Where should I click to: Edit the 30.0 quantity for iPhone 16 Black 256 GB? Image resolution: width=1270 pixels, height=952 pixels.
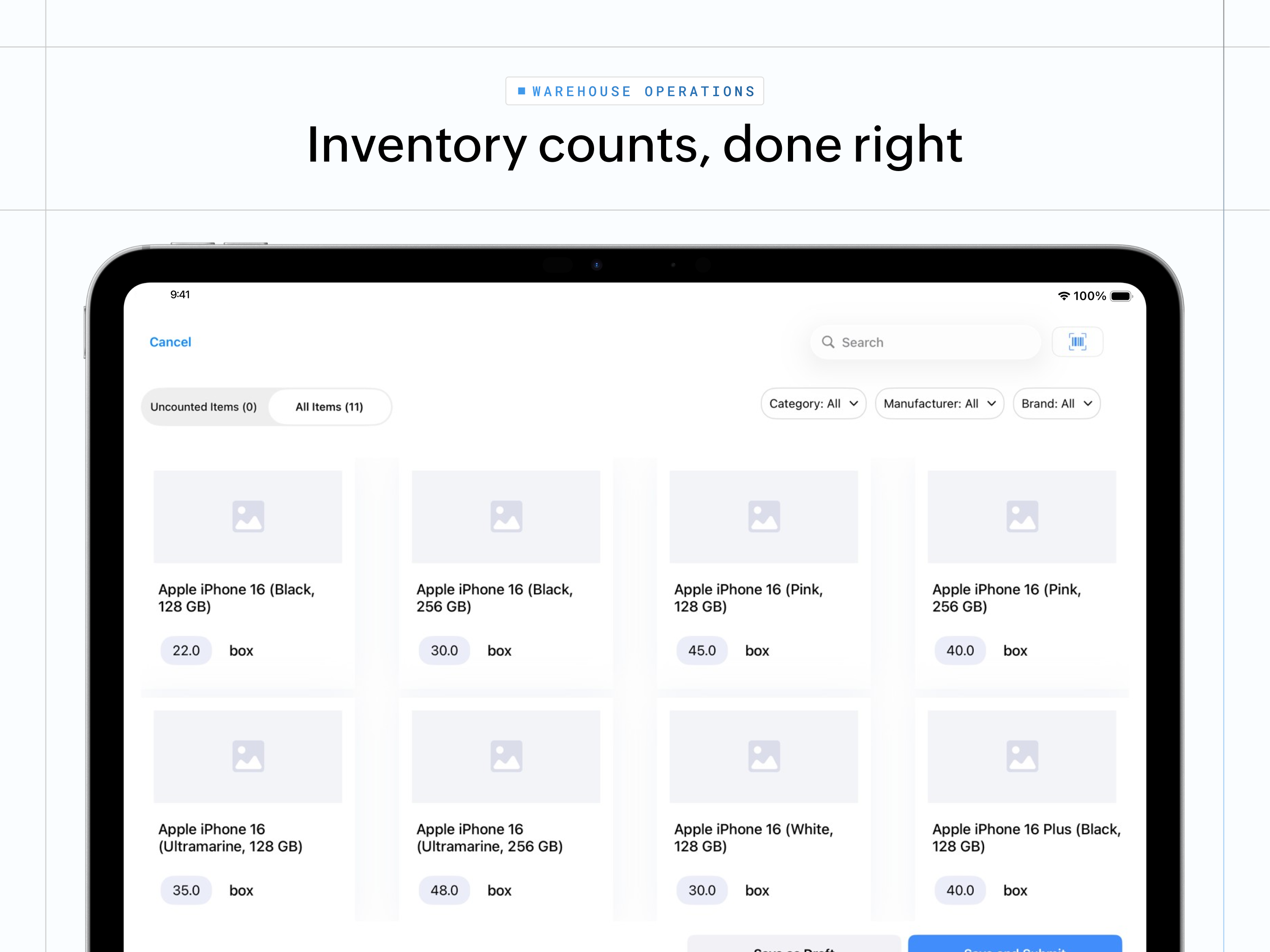click(x=444, y=651)
